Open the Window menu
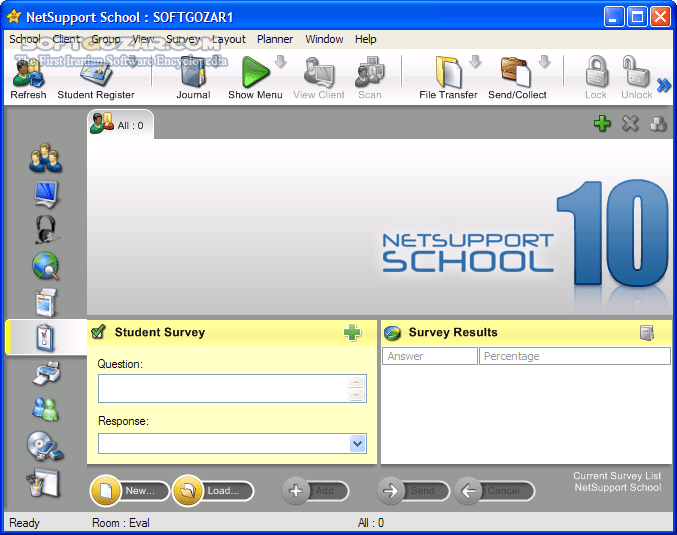 click(x=324, y=39)
